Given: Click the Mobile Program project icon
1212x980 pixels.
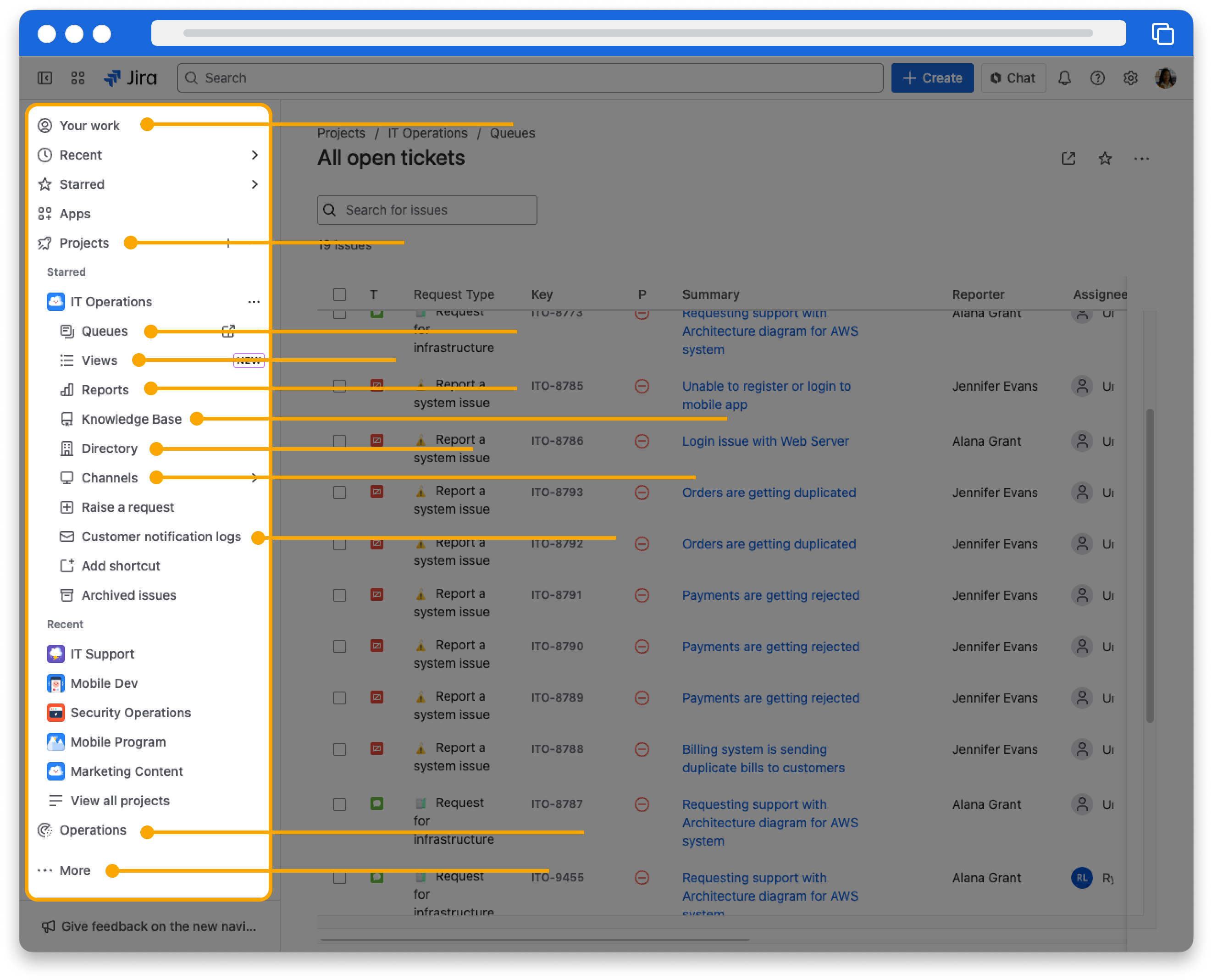Looking at the screenshot, I should click(x=55, y=742).
